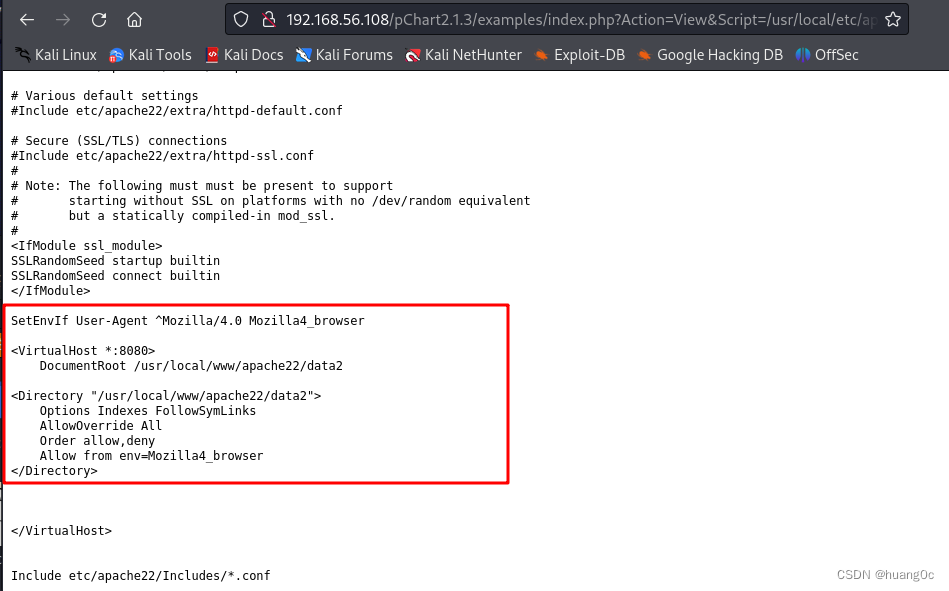Click the '</IfModule>' closing line
The height and width of the screenshot is (591, 949).
50,291
